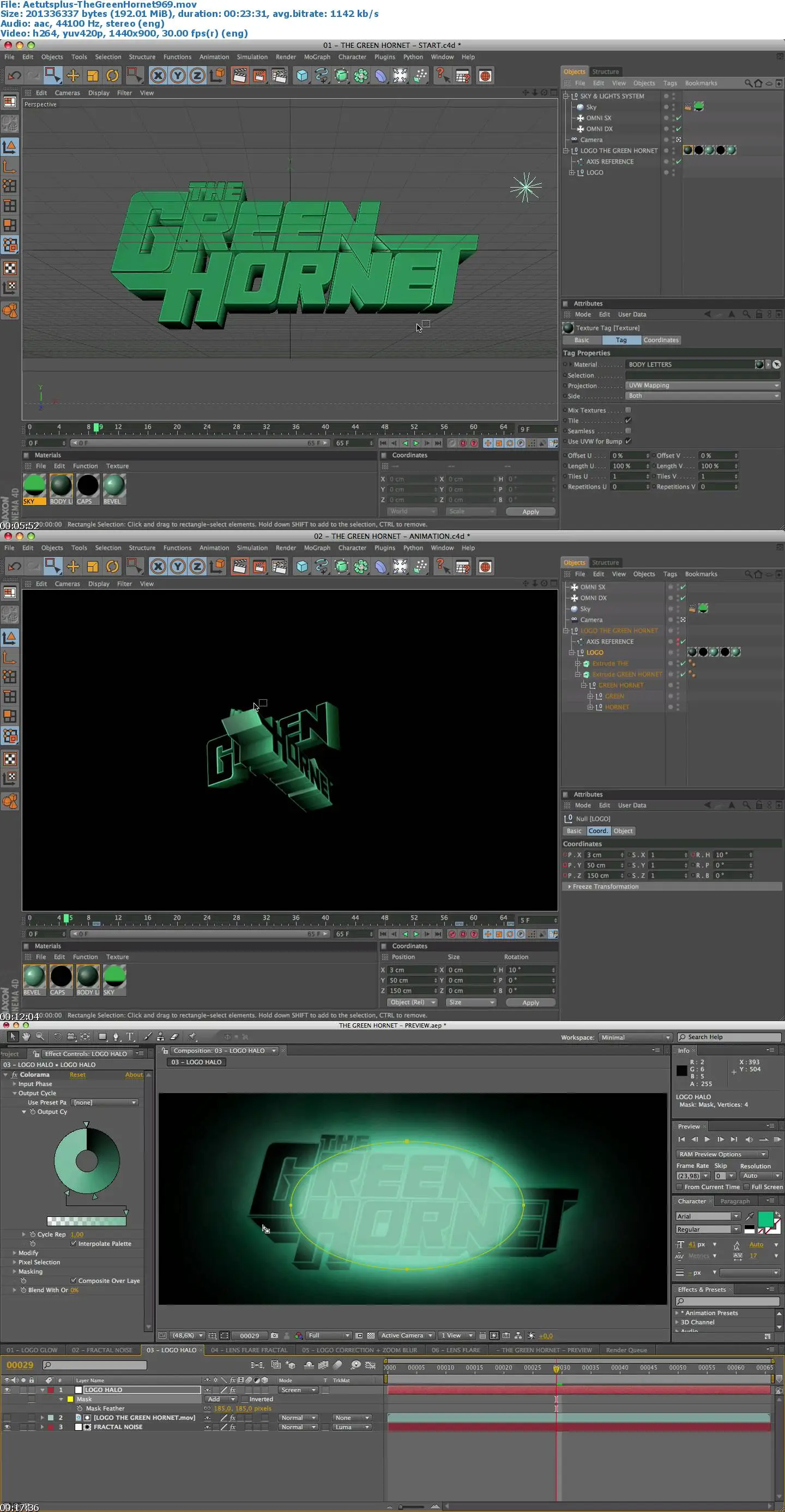
Task: Select Zoom tool in After Effects
Action: click(x=40, y=1036)
